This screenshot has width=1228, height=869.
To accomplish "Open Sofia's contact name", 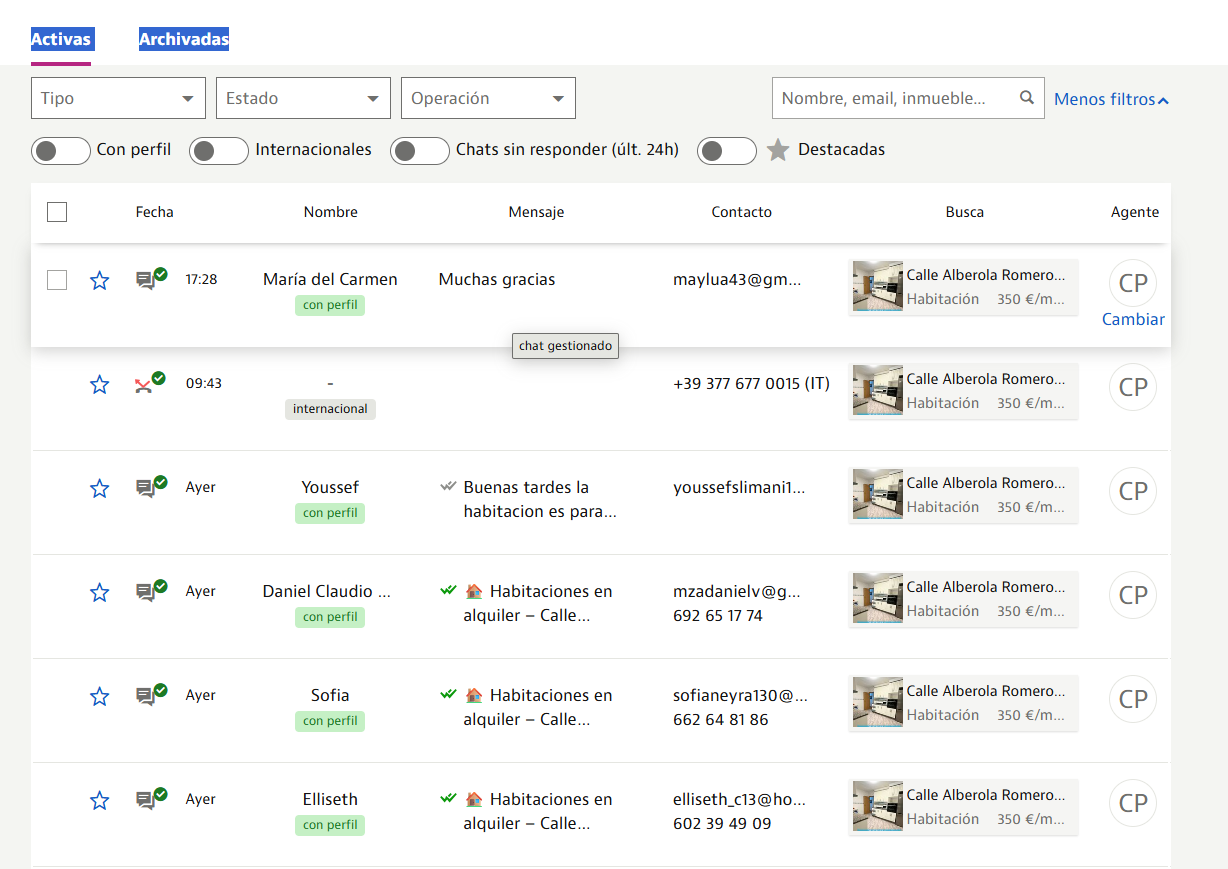I will [x=330, y=695].
